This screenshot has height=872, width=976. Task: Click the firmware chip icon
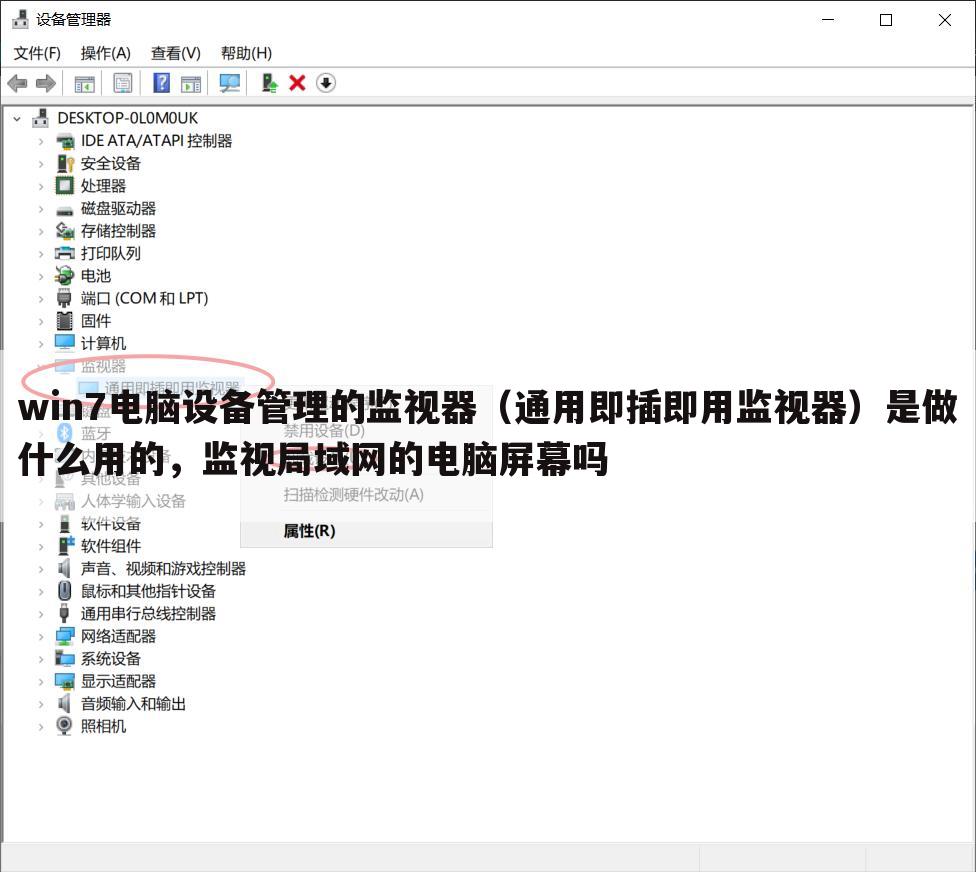(x=65, y=321)
